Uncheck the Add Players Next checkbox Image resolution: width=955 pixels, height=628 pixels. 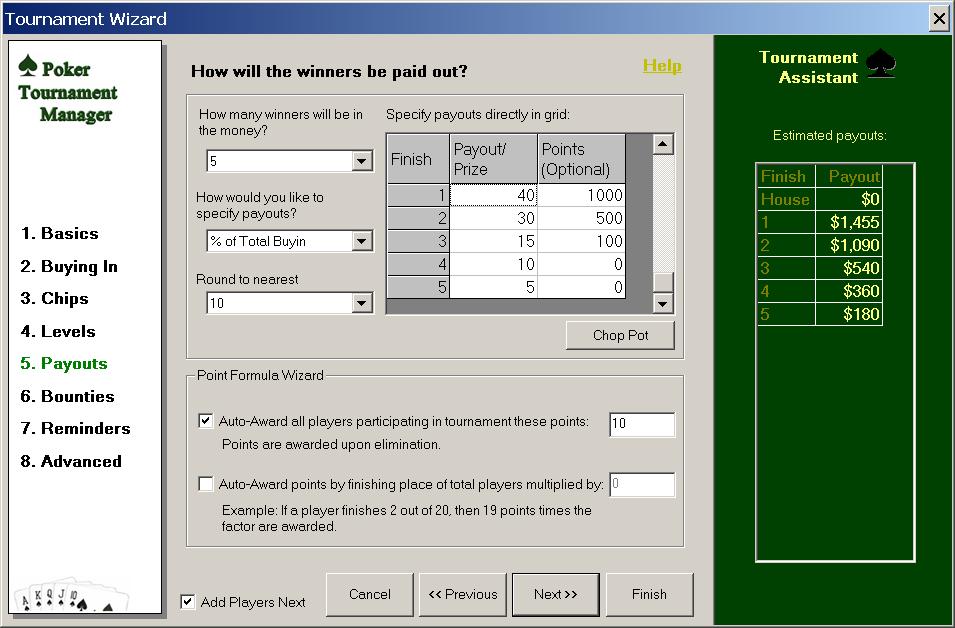(186, 601)
